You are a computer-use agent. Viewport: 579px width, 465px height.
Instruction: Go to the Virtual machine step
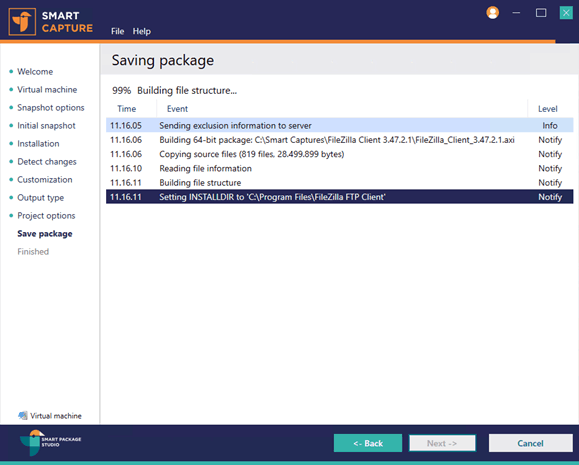point(47,90)
